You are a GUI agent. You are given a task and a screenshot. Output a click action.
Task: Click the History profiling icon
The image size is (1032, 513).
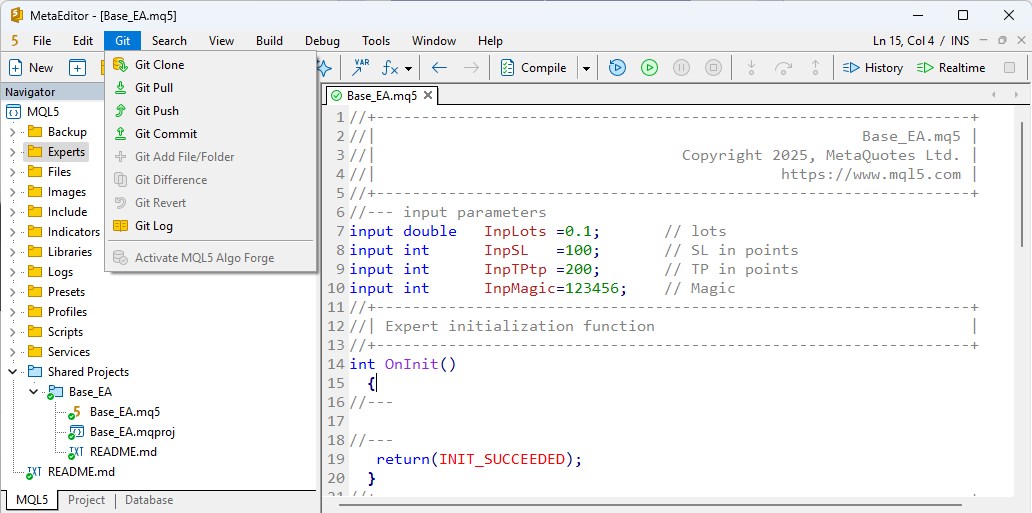pos(852,68)
